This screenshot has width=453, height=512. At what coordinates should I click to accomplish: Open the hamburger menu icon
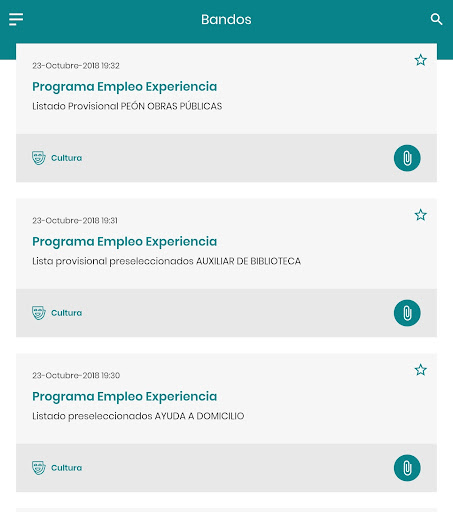click(x=16, y=19)
